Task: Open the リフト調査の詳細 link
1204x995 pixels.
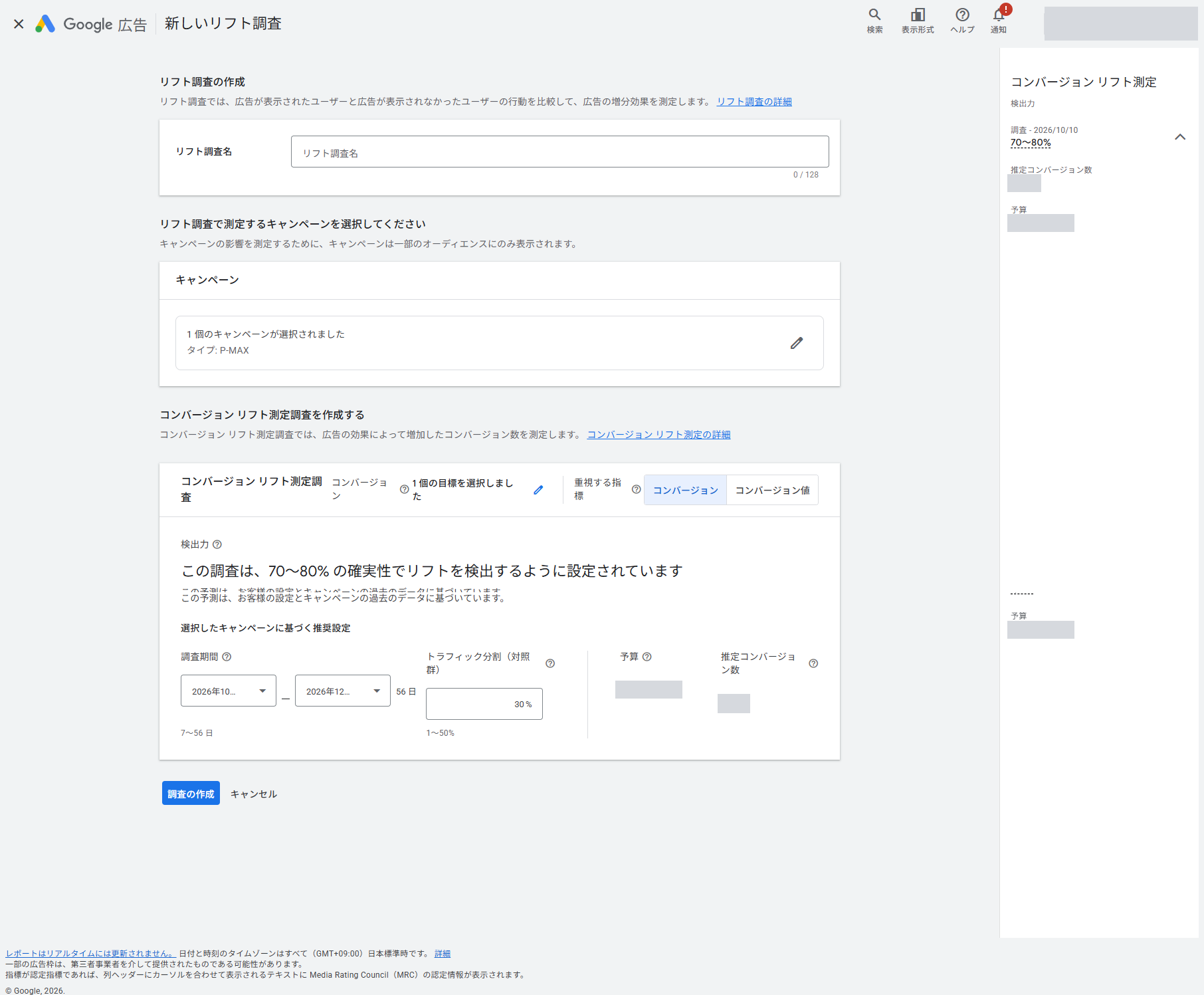Action: [754, 102]
